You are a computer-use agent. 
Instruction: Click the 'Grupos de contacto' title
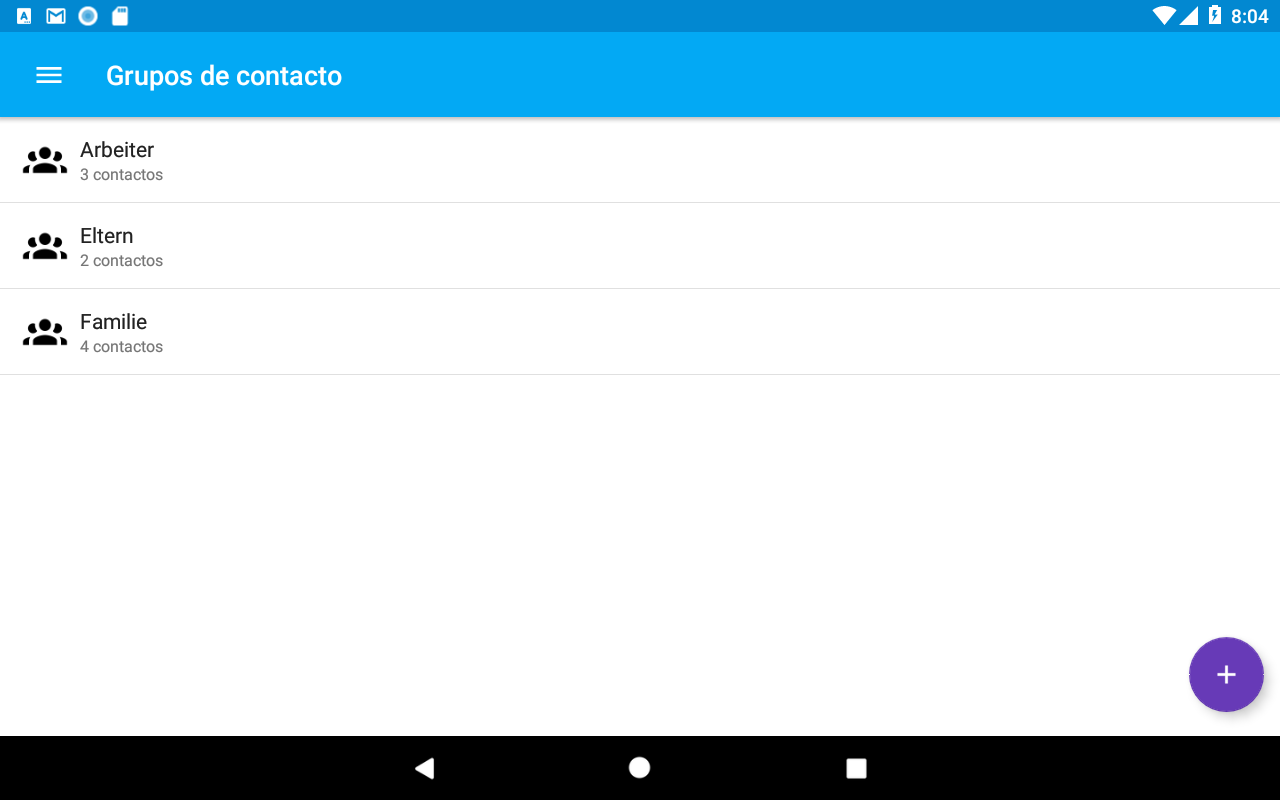[224, 76]
